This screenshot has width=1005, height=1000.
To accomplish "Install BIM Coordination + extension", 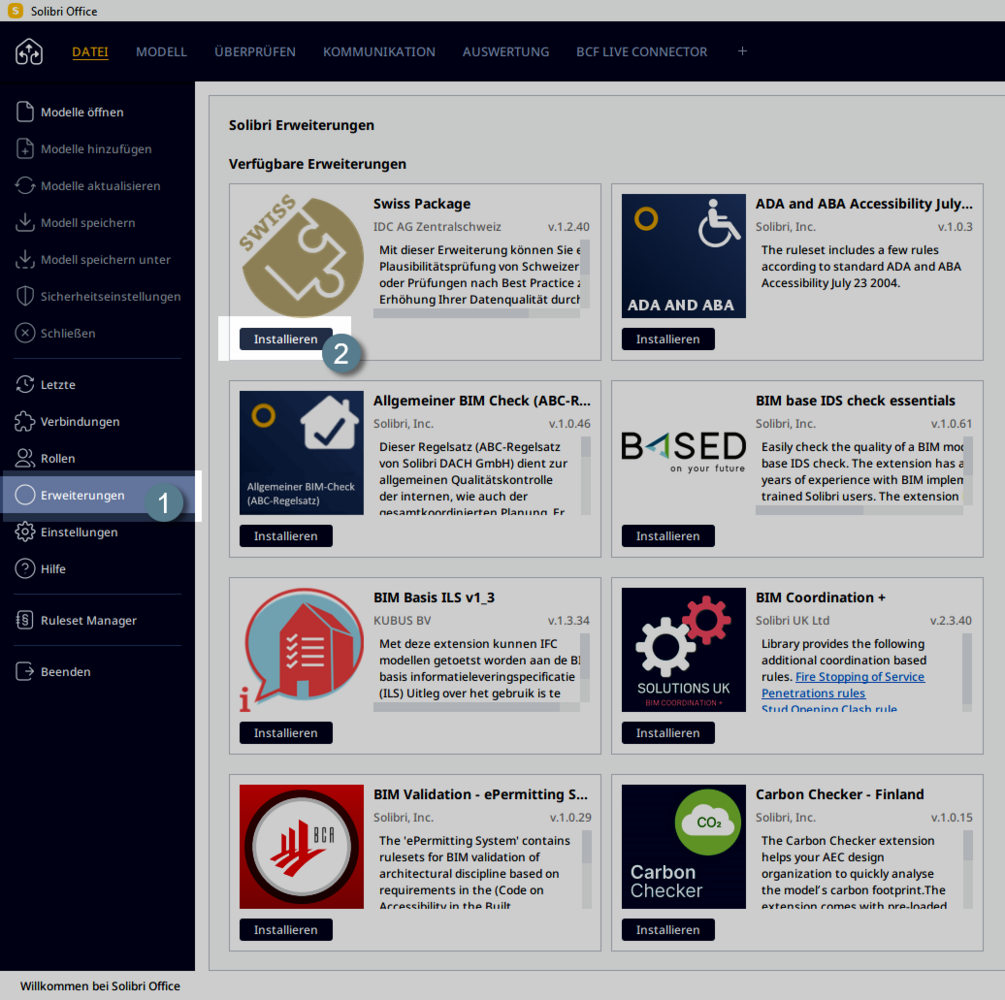I will click(x=668, y=733).
